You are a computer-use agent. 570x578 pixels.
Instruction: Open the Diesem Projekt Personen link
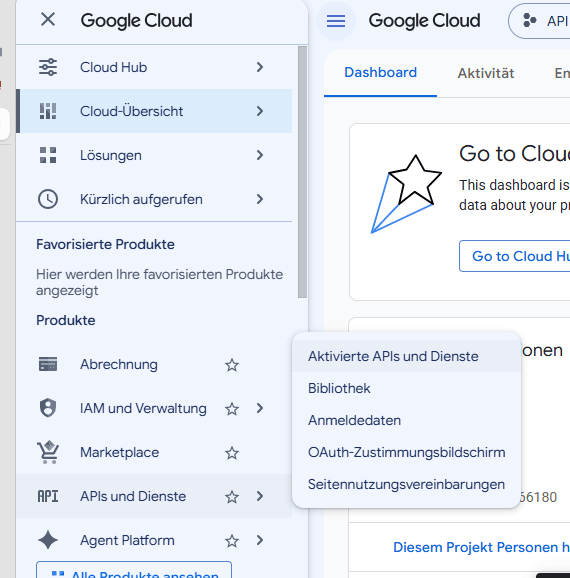pos(482,547)
